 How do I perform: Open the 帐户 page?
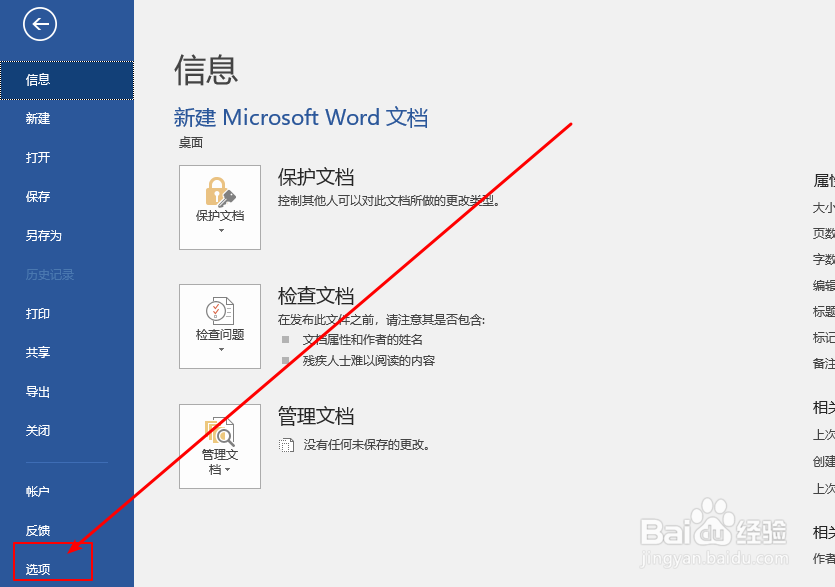[x=67, y=492]
